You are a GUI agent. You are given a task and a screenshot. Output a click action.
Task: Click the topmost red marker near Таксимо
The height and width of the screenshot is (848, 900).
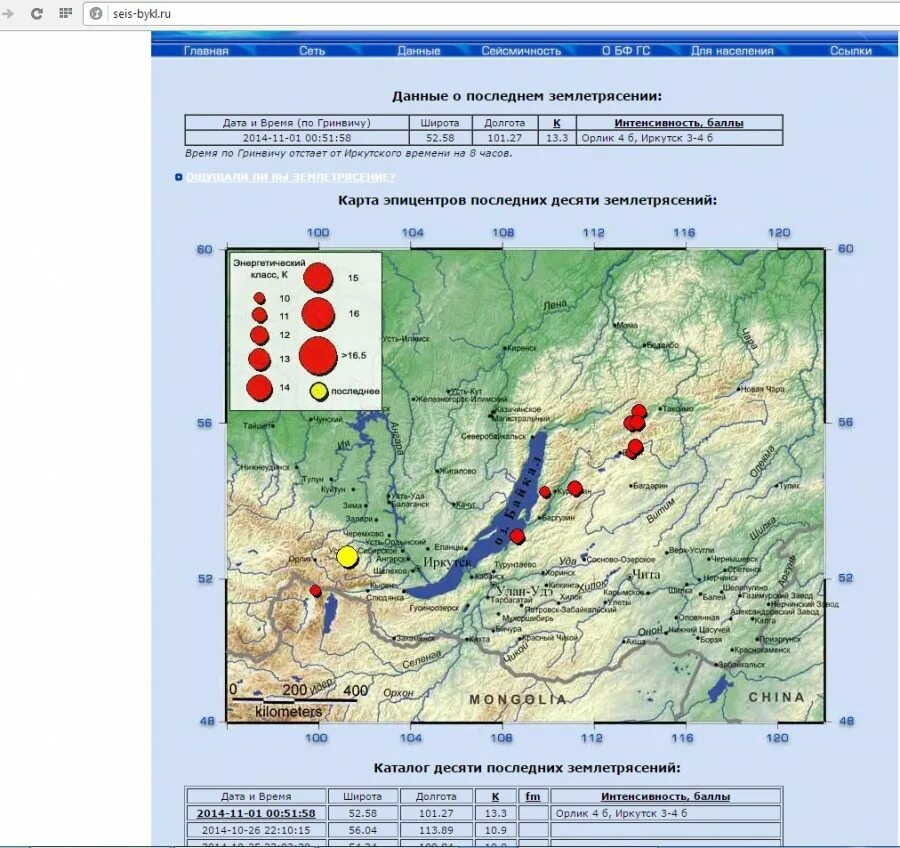point(639,411)
